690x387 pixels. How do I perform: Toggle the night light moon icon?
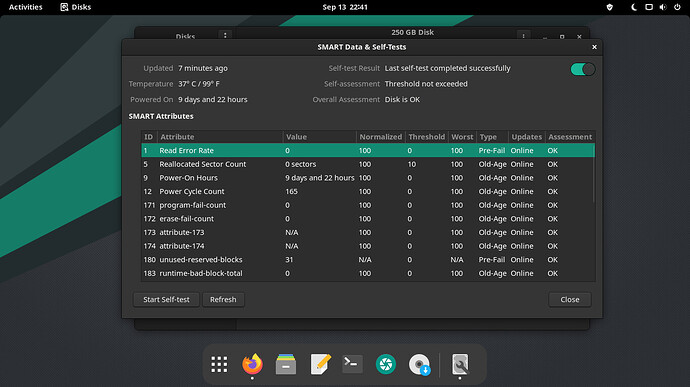(634, 7)
